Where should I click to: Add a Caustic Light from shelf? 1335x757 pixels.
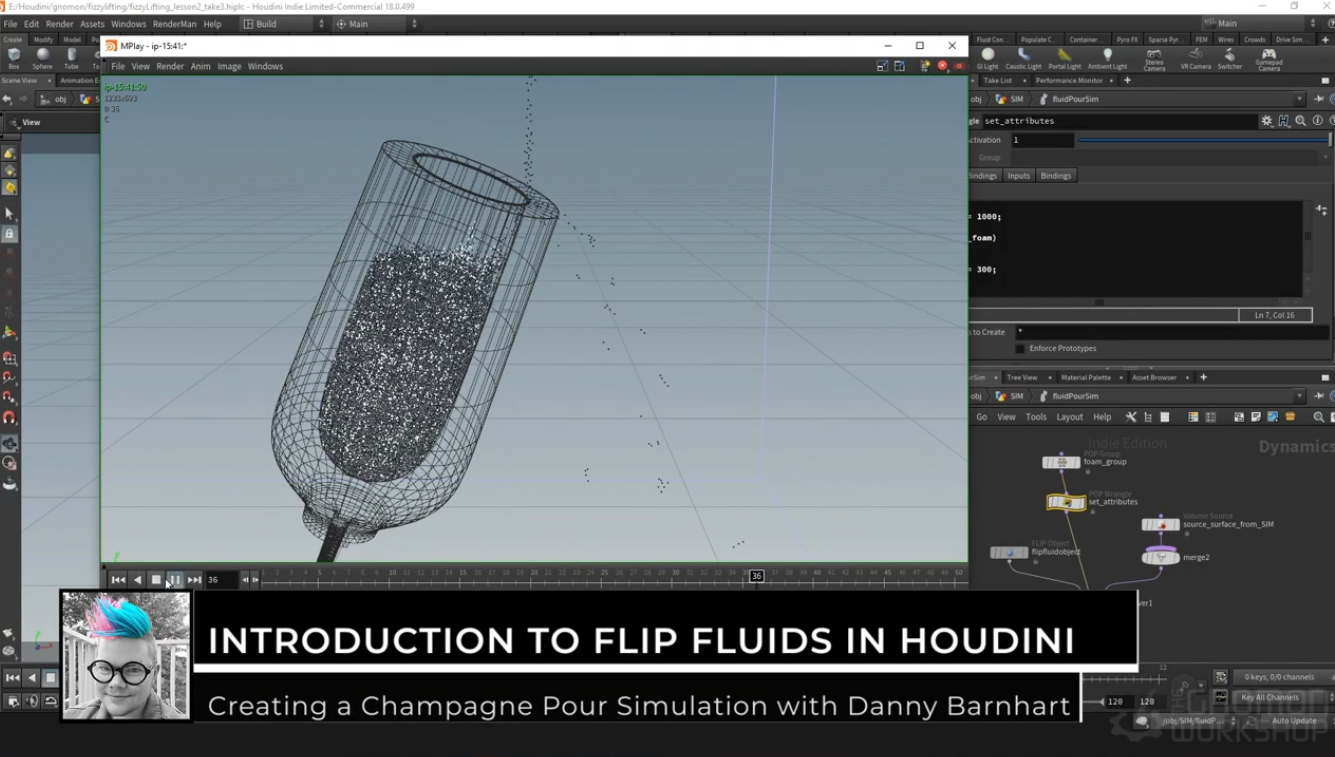1023,59
